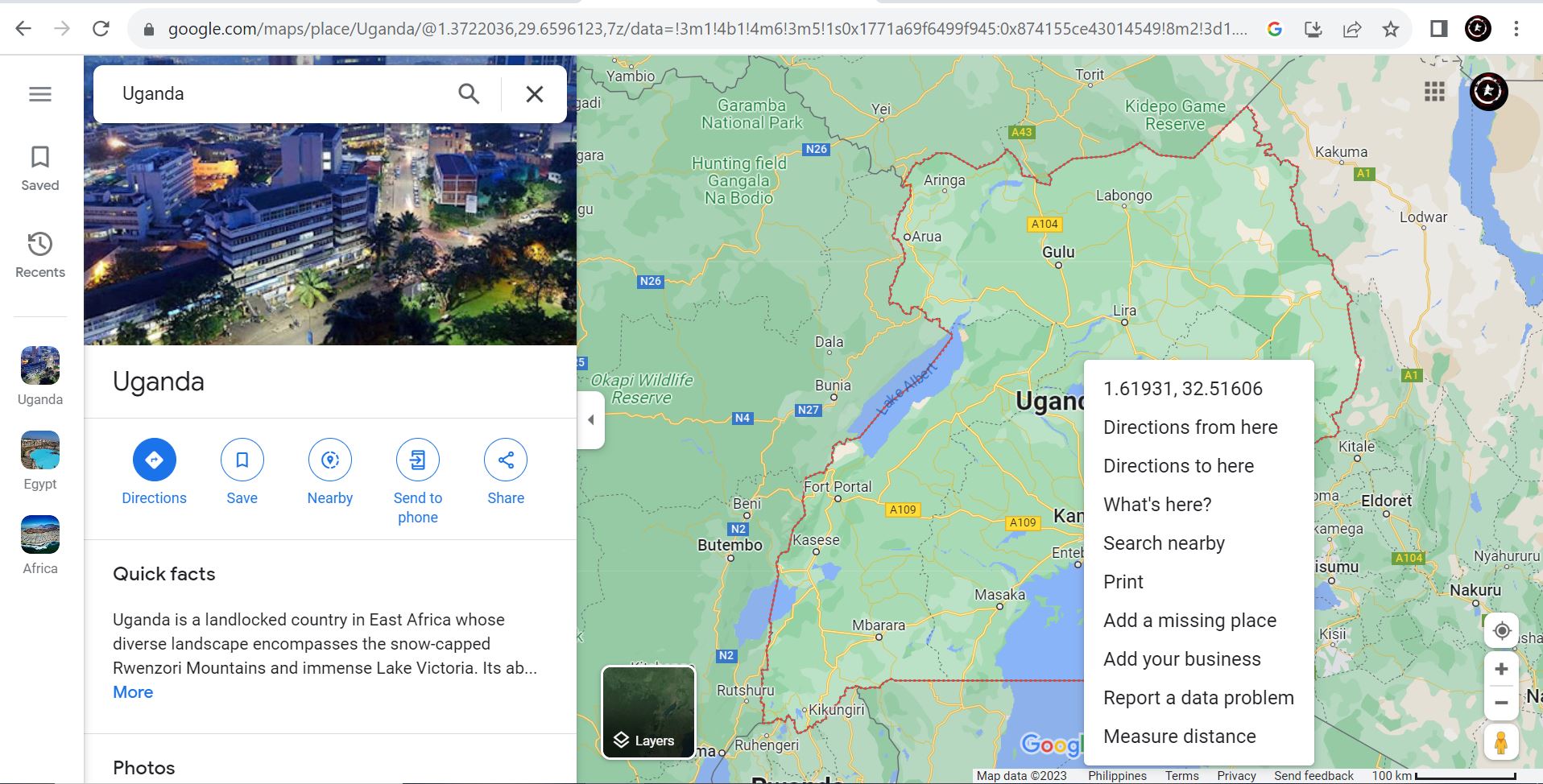Bookmark this page with the star icon
This screenshot has width=1543, height=784.
[1391, 29]
